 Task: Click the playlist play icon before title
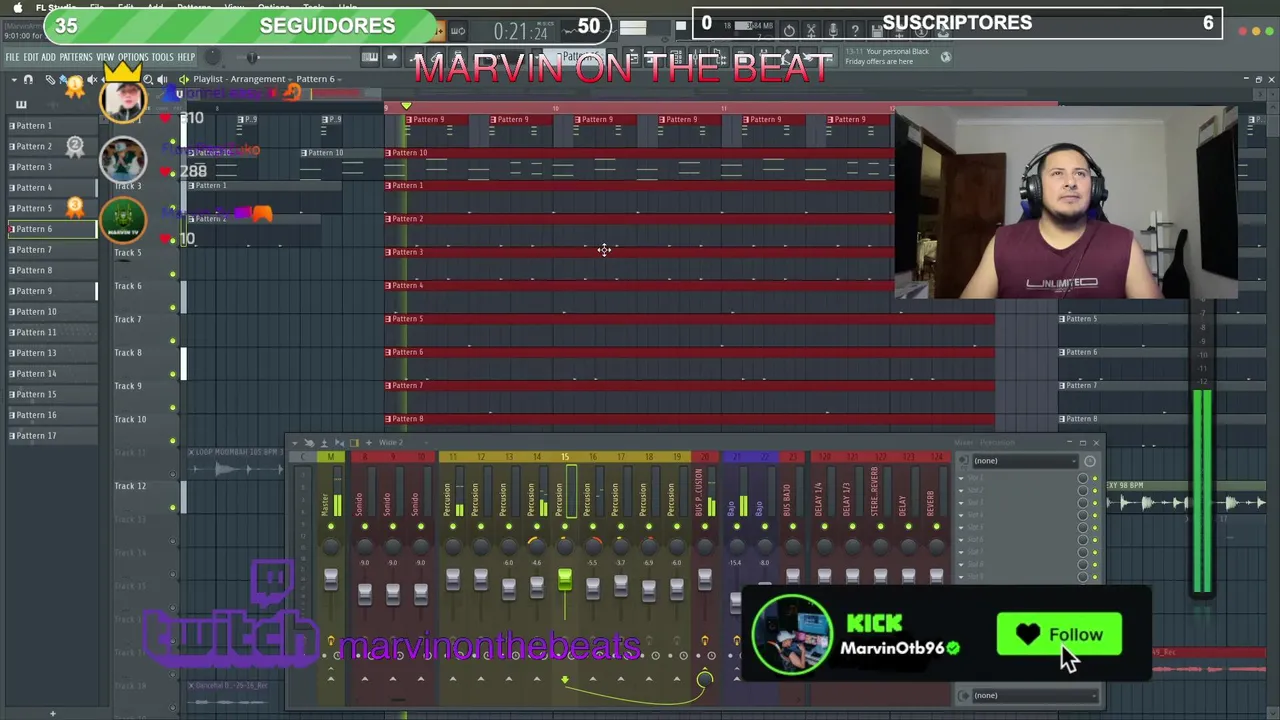click(184, 79)
